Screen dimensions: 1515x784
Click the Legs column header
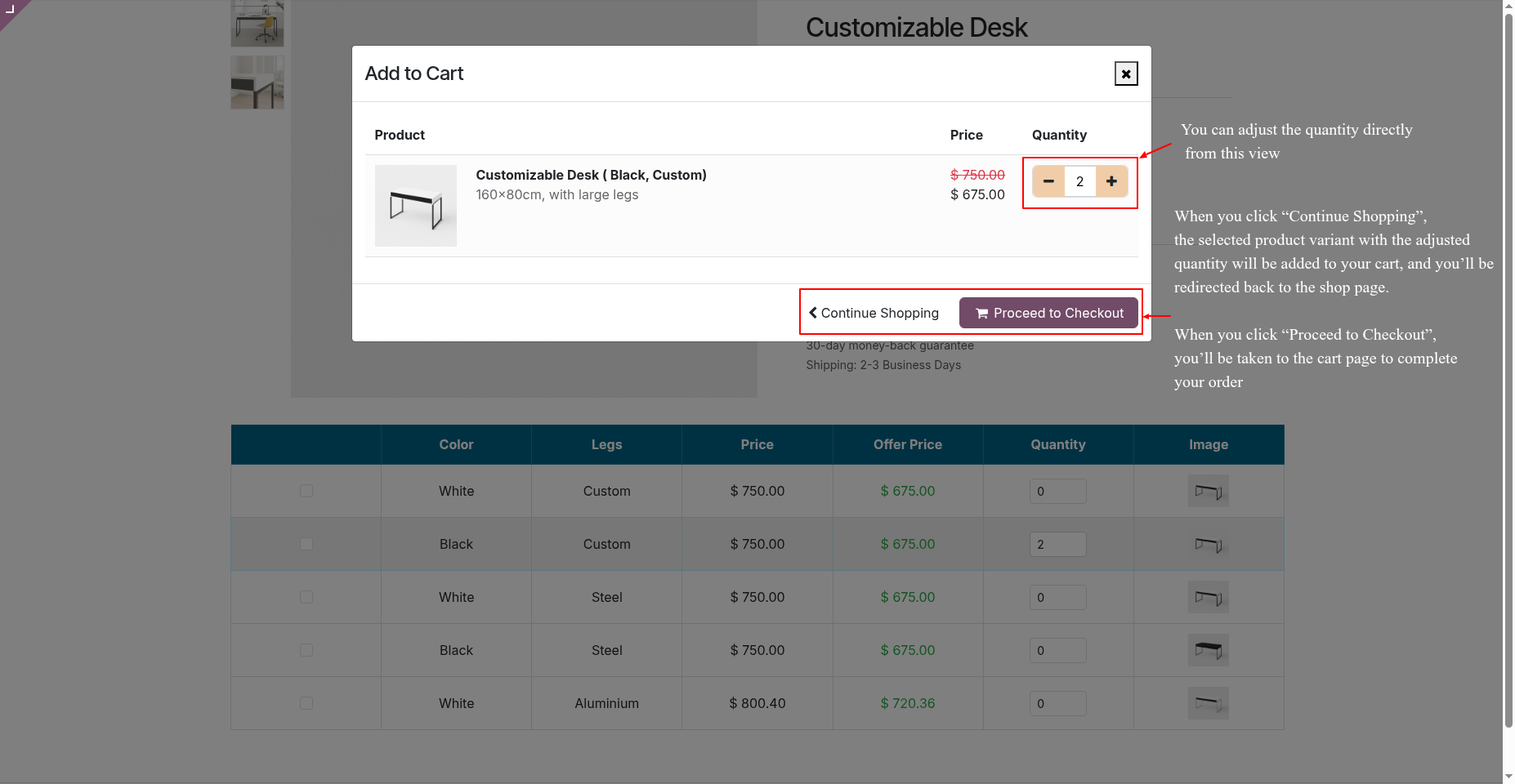606,444
